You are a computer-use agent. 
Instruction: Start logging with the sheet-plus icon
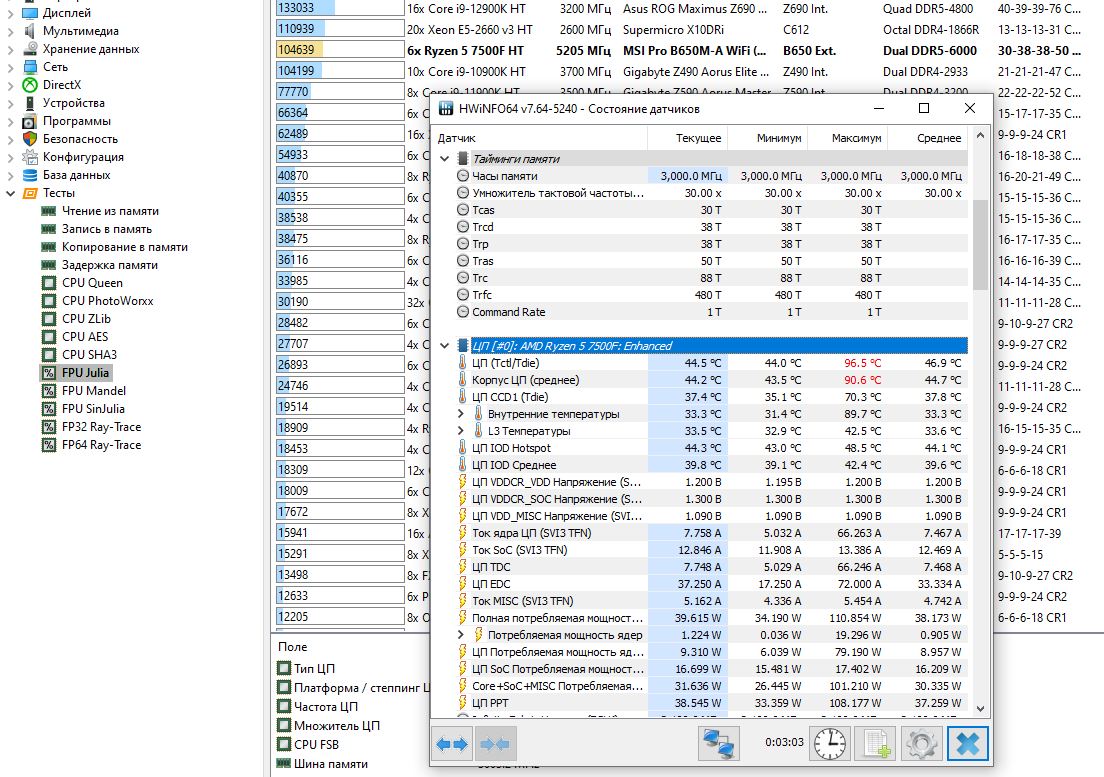click(x=875, y=744)
